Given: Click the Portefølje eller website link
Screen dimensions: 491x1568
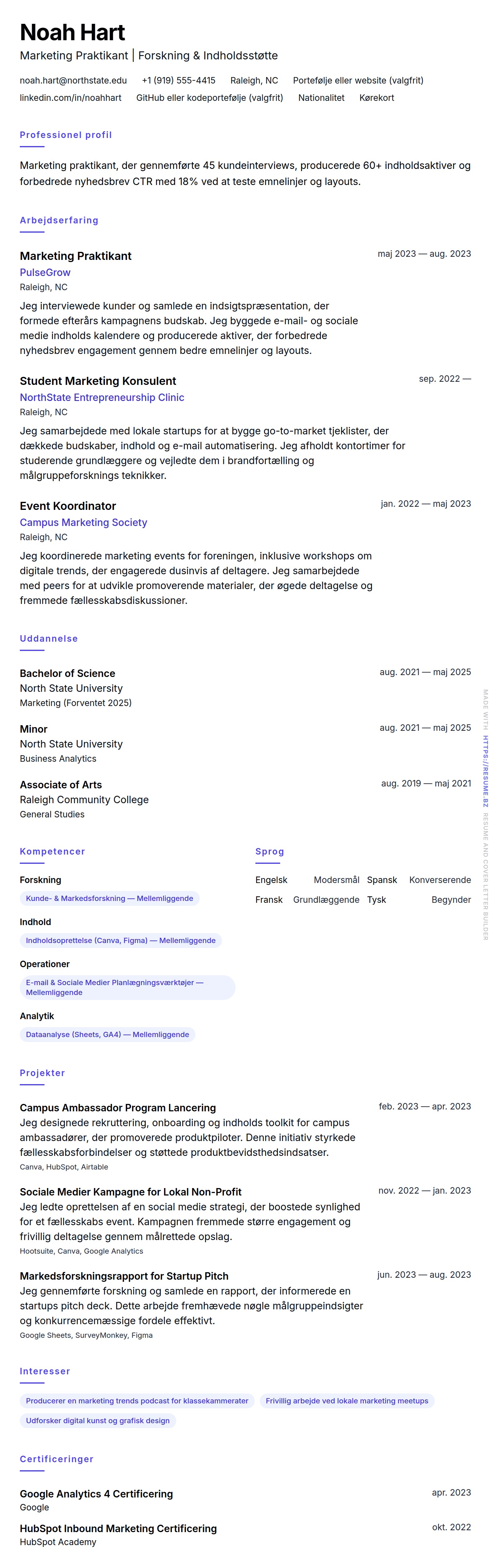Looking at the screenshot, I should point(358,80).
